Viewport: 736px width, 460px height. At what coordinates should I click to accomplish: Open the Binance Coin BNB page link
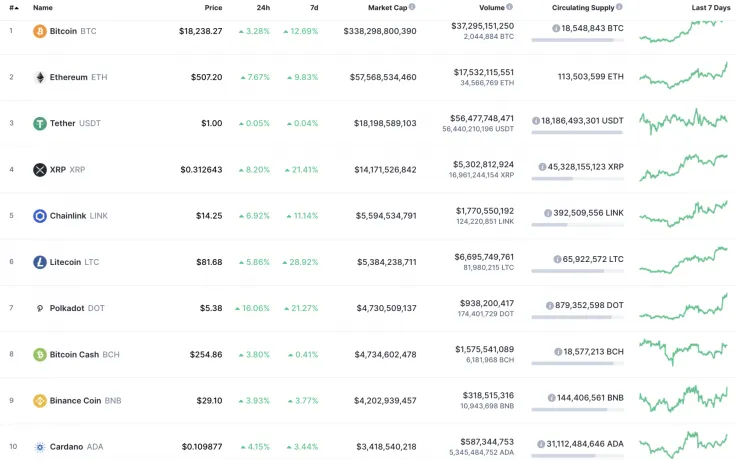[85, 401]
